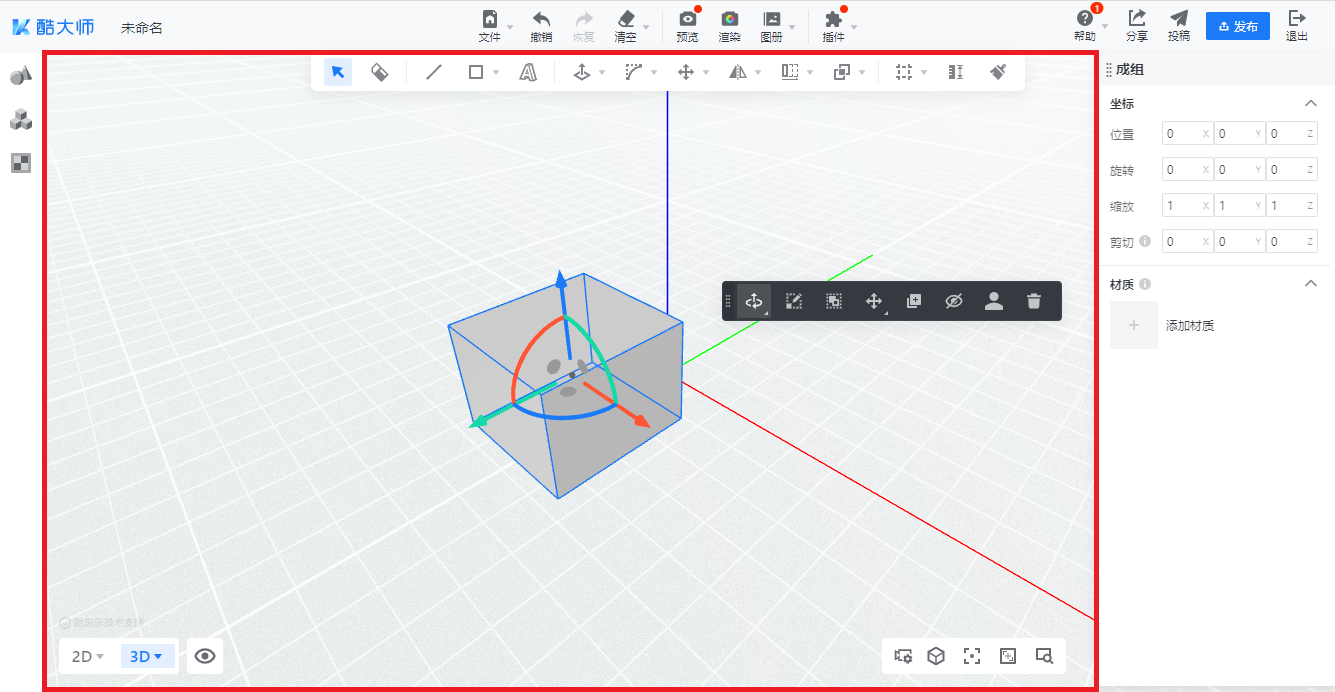Select the rectangle shape tool
Screen dimensions: 1335x692
tap(476, 72)
